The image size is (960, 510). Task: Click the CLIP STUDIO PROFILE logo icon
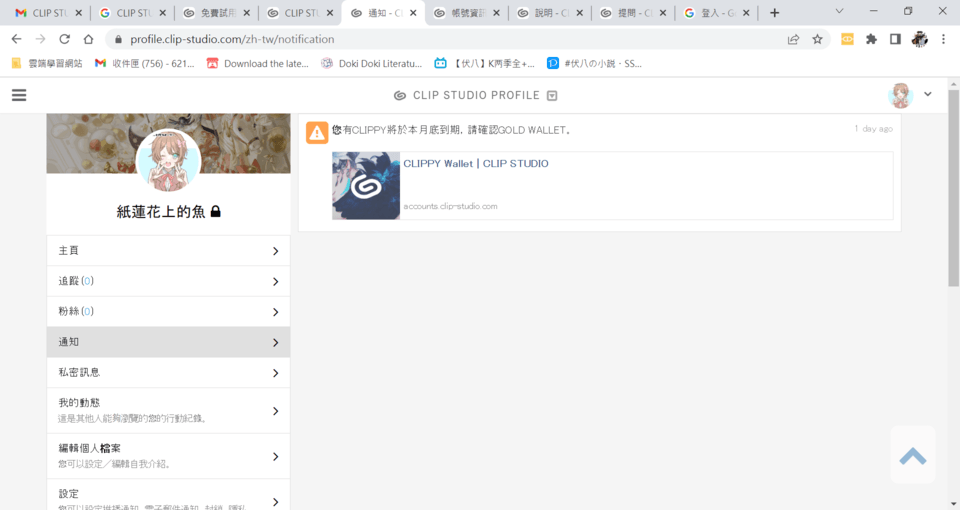click(400, 96)
